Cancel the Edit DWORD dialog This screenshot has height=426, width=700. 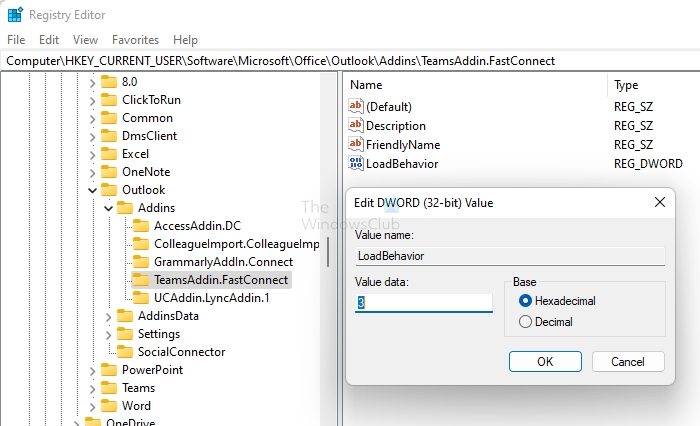click(x=628, y=361)
